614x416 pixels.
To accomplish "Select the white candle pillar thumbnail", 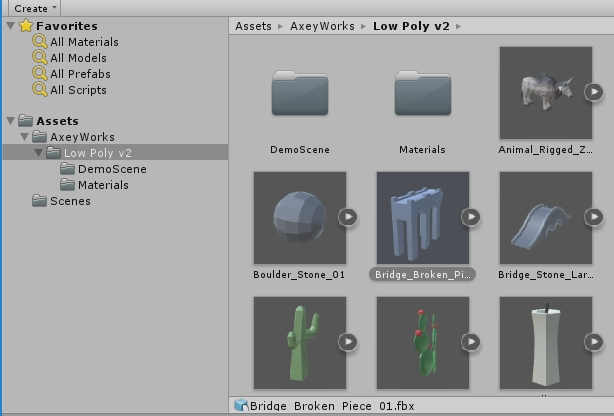I will coord(546,343).
